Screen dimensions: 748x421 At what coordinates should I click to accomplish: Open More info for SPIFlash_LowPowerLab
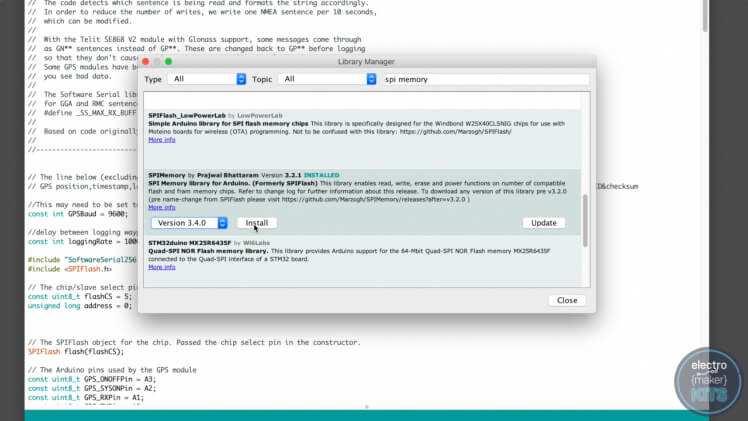[x=162, y=140]
